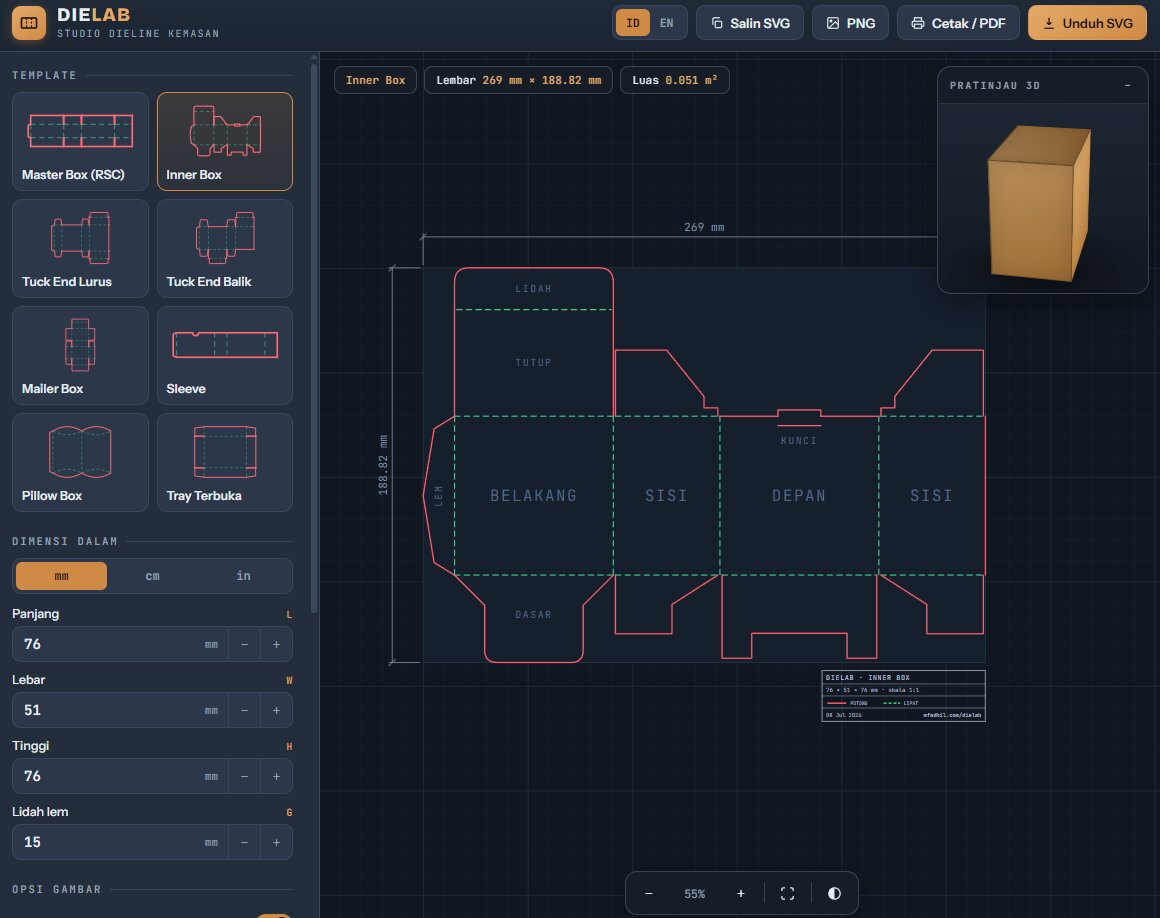
Task: Click the 55% zoom level readout
Action: [x=695, y=894]
